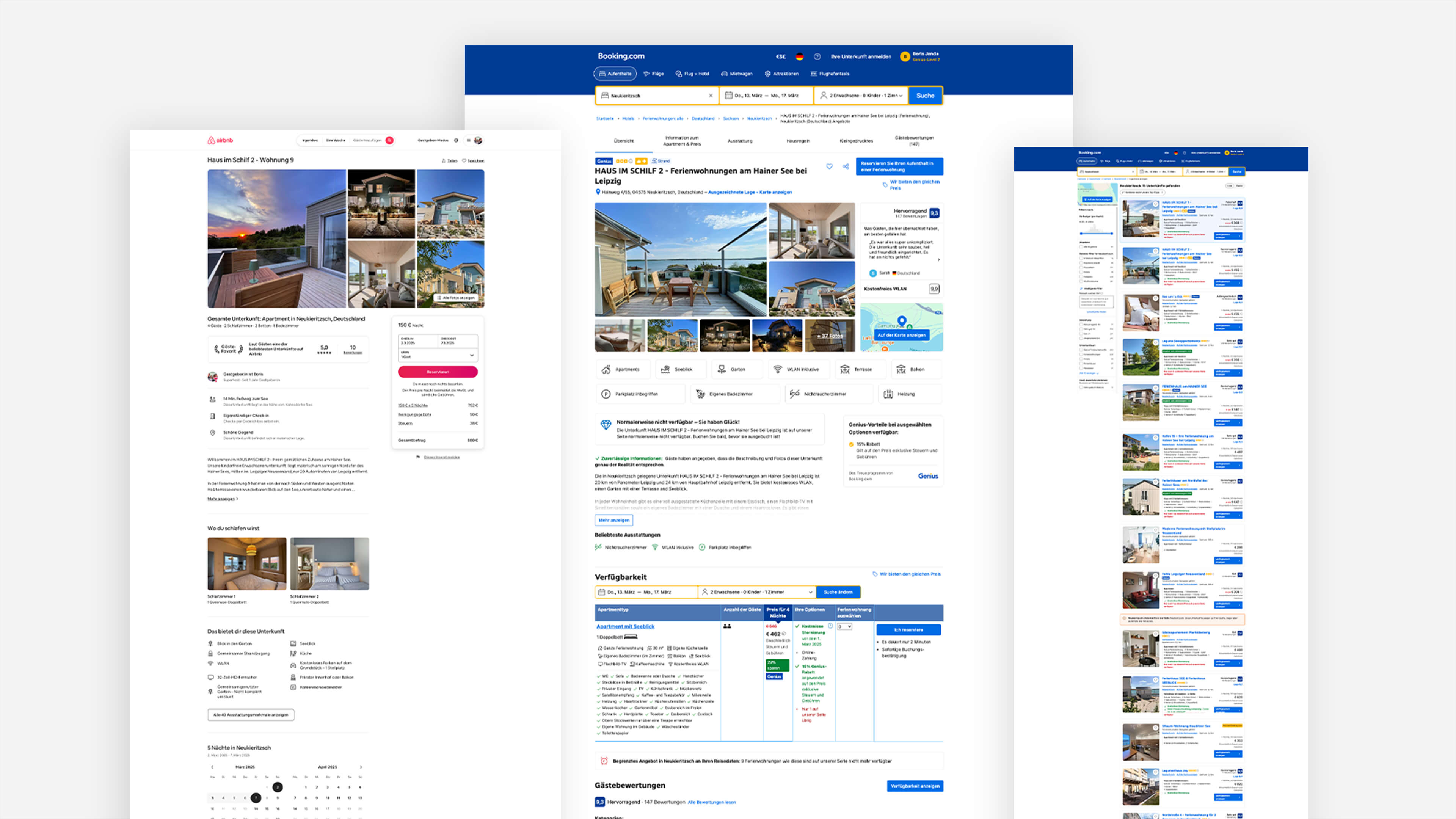Screen dimensions: 1456x819
Task: Click the Ich reserviere button
Action: pyautogui.click(x=908, y=630)
